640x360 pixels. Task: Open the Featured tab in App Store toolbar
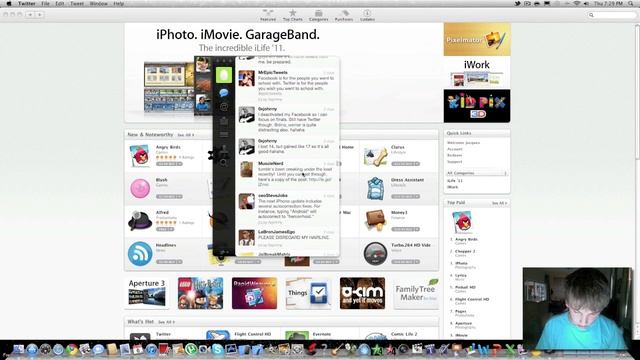coord(268,15)
